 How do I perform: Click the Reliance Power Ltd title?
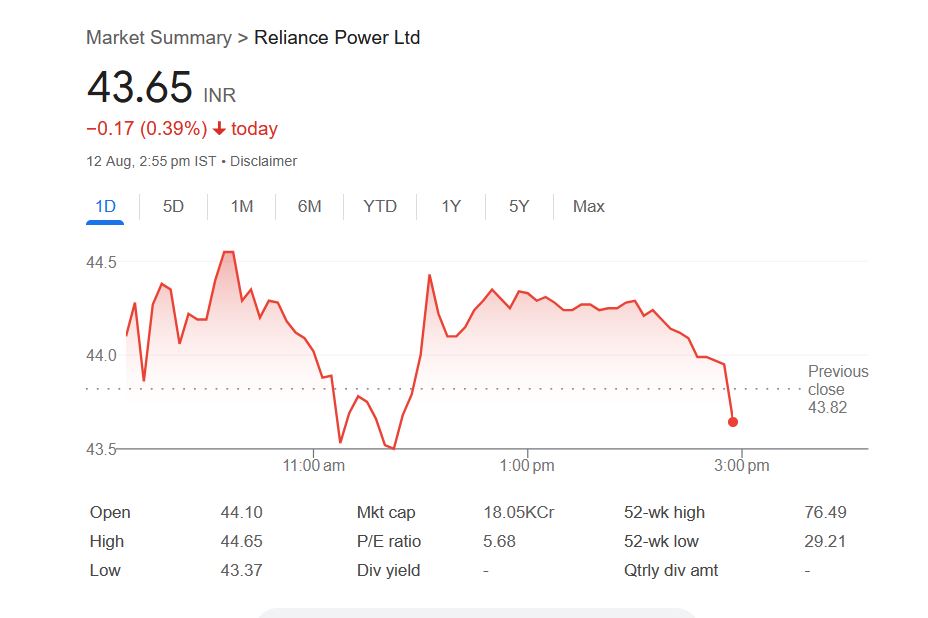pyautogui.click(x=337, y=38)
